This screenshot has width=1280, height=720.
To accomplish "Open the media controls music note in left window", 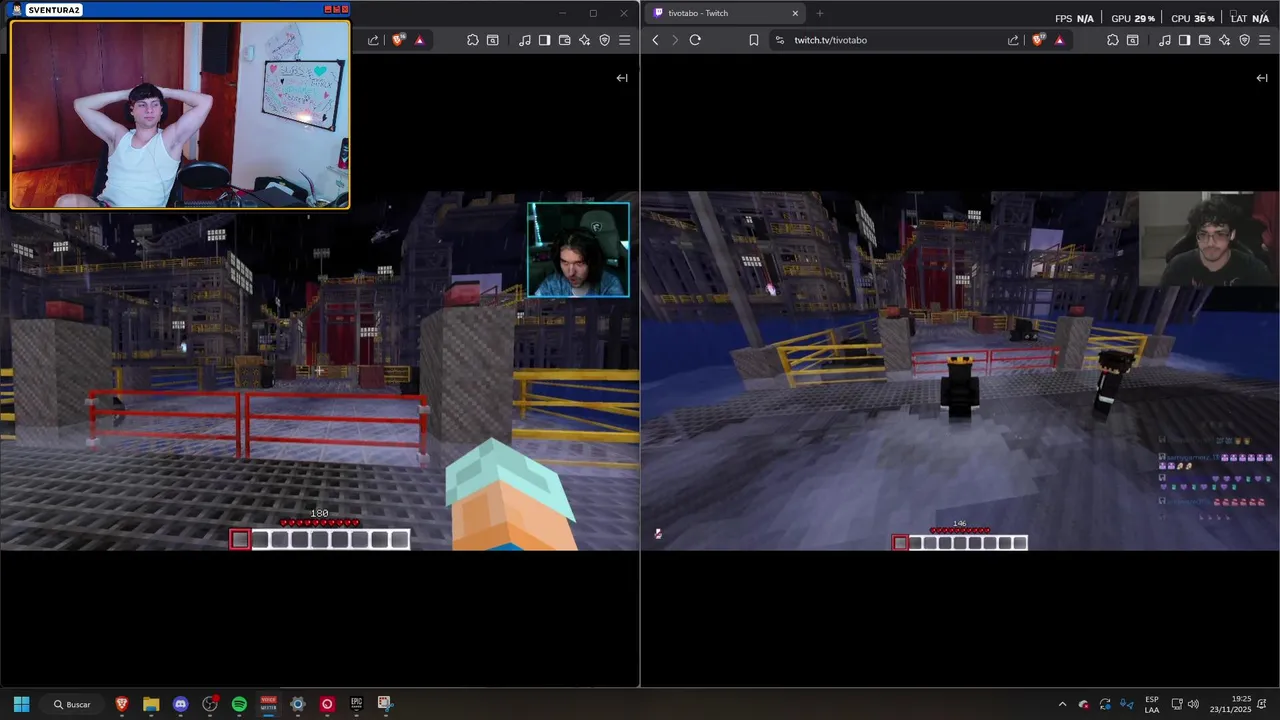I will [524, 40].
